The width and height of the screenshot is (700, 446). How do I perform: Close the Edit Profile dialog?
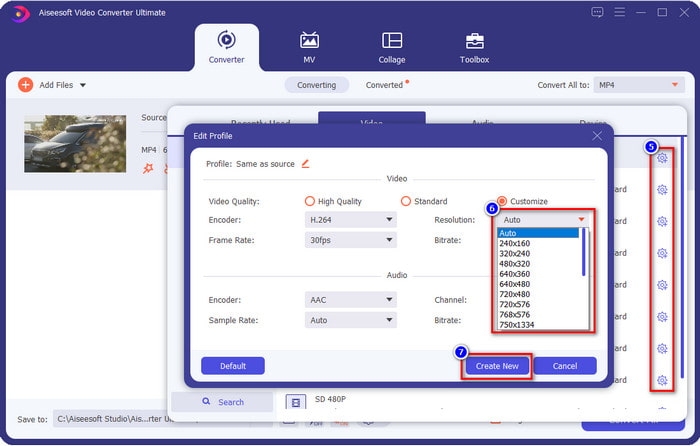tap(597, 136)
